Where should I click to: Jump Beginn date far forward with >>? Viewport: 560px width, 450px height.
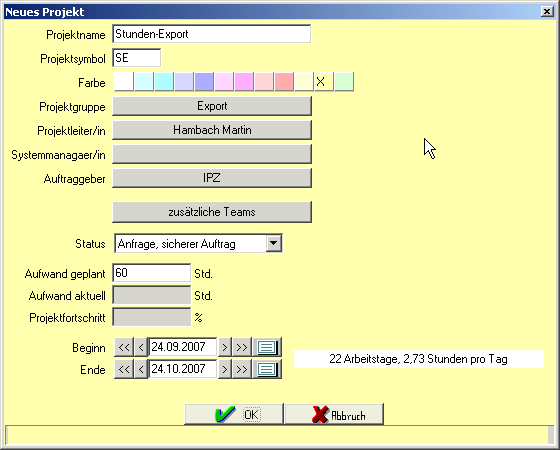pos(242,347)
